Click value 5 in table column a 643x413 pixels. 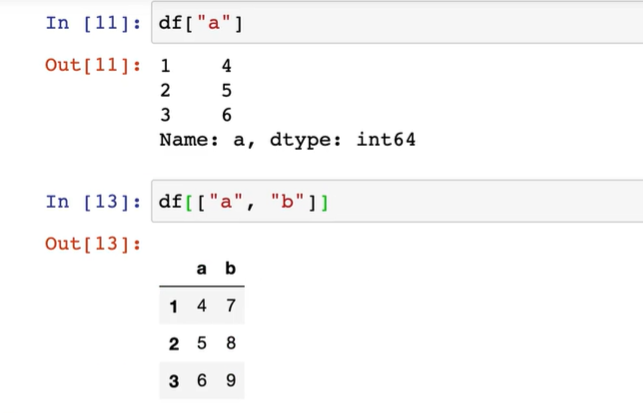click(x=201, y=343)
